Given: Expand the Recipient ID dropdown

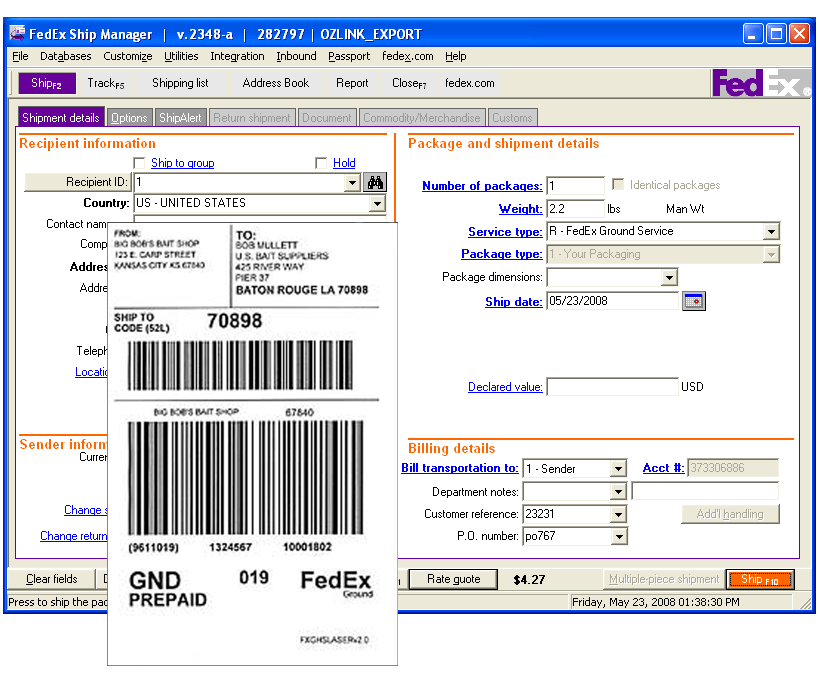Looking at the screenshot, I should point(352,182).
